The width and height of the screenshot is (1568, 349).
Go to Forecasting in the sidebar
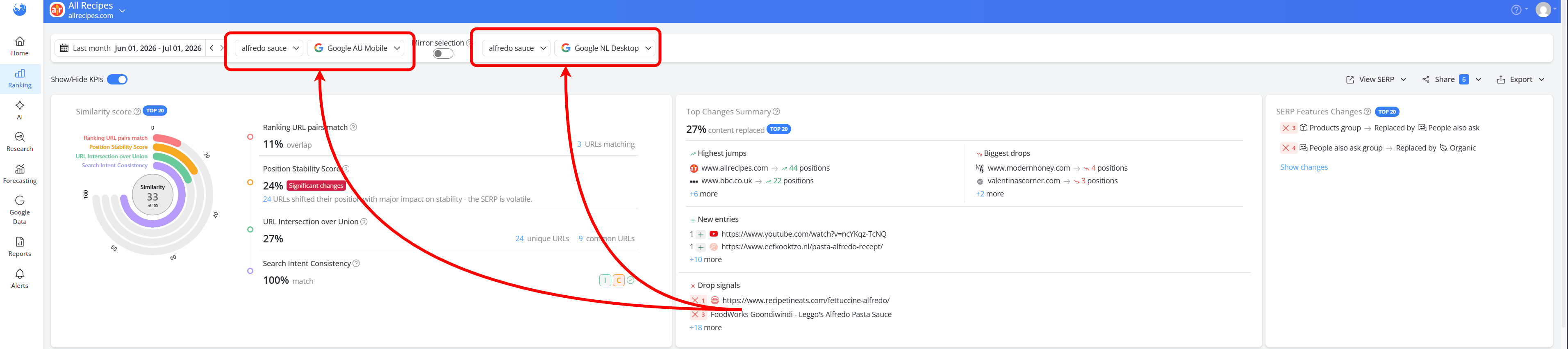pyautogui.click(x=20, y=174)
